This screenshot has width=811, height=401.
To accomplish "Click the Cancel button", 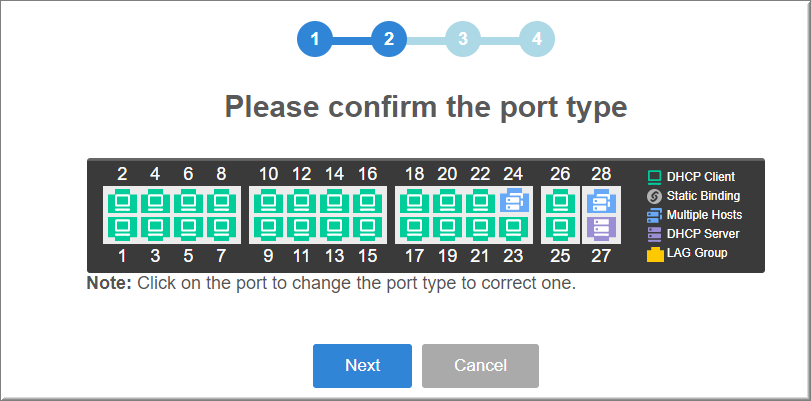I will click(480, 366).
